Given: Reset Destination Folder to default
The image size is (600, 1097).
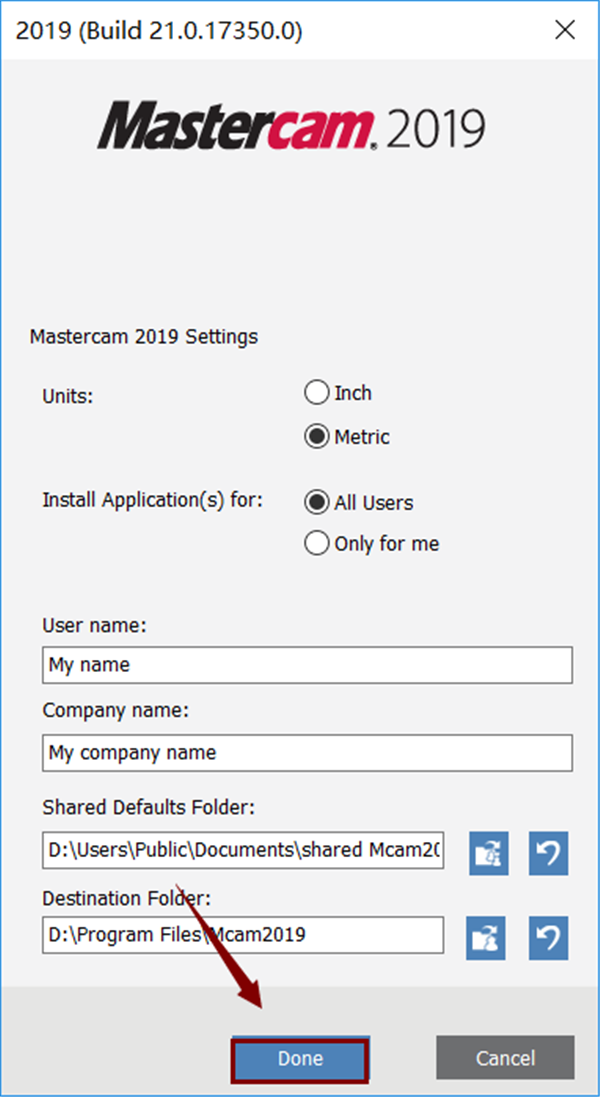Looking at the screenshot, I should (x=548, y=938).
